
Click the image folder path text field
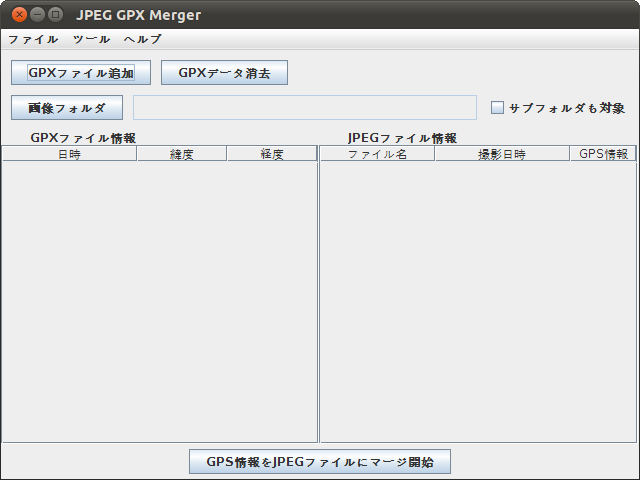305,108
